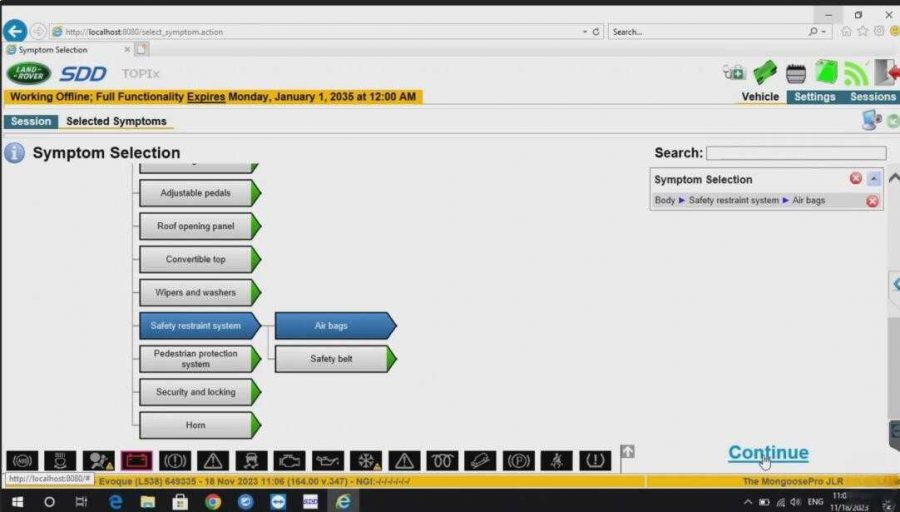Click the red battery warning icon
This screenshot has height=512, width=900.
point(136,461)
